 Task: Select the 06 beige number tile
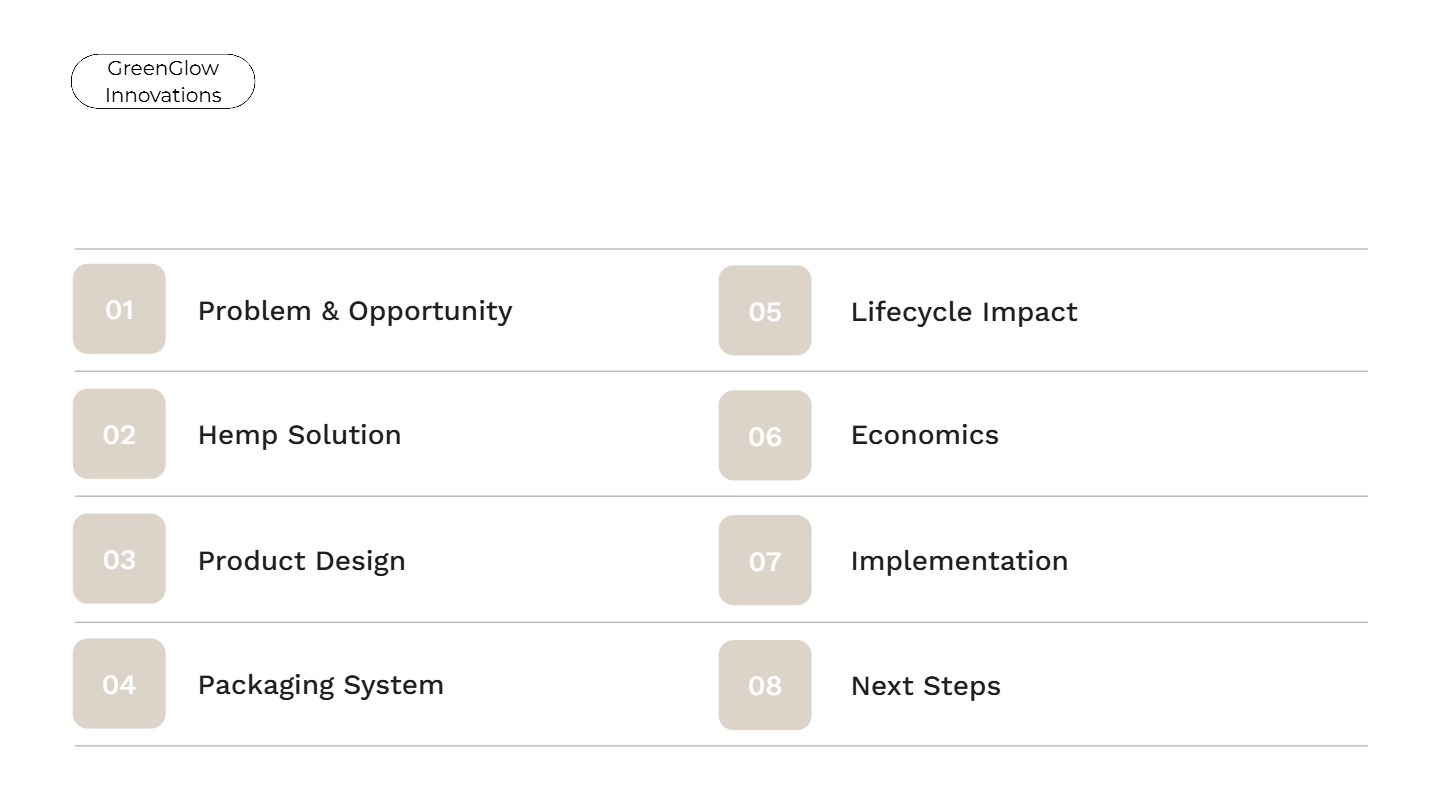[765, 436]
